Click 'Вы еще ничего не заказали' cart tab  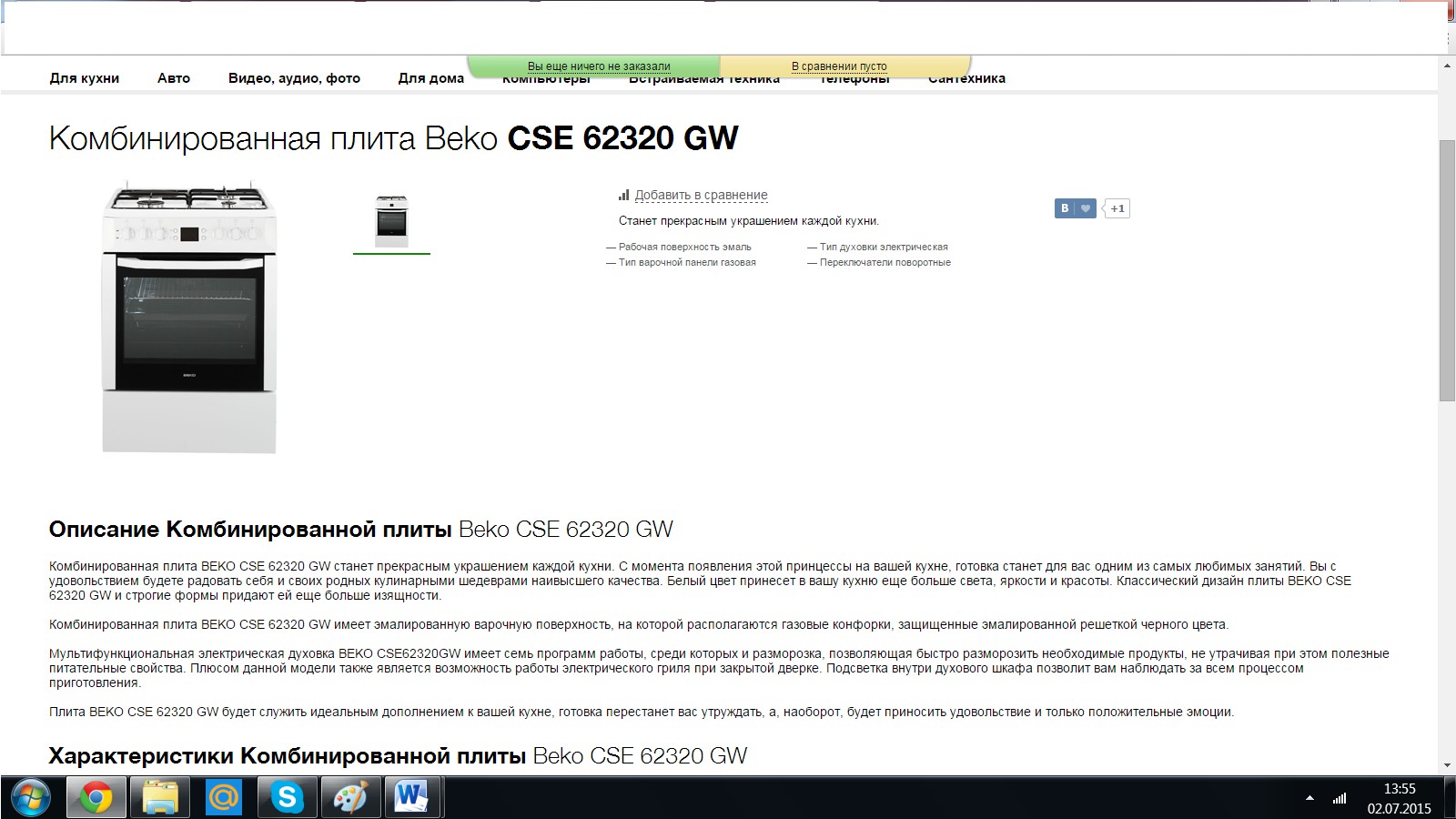point(599,66)
